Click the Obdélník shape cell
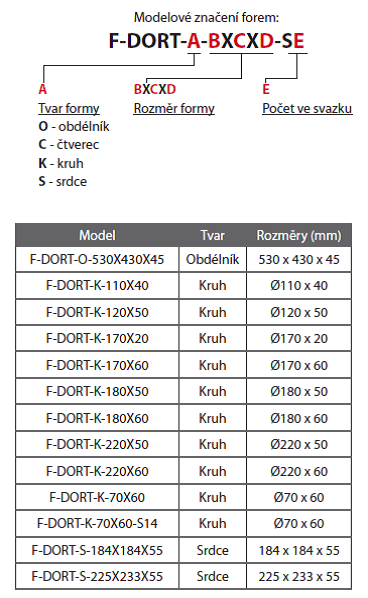Image resolution: width=368 pixels, height=598 pixels. tap(212, 260)
